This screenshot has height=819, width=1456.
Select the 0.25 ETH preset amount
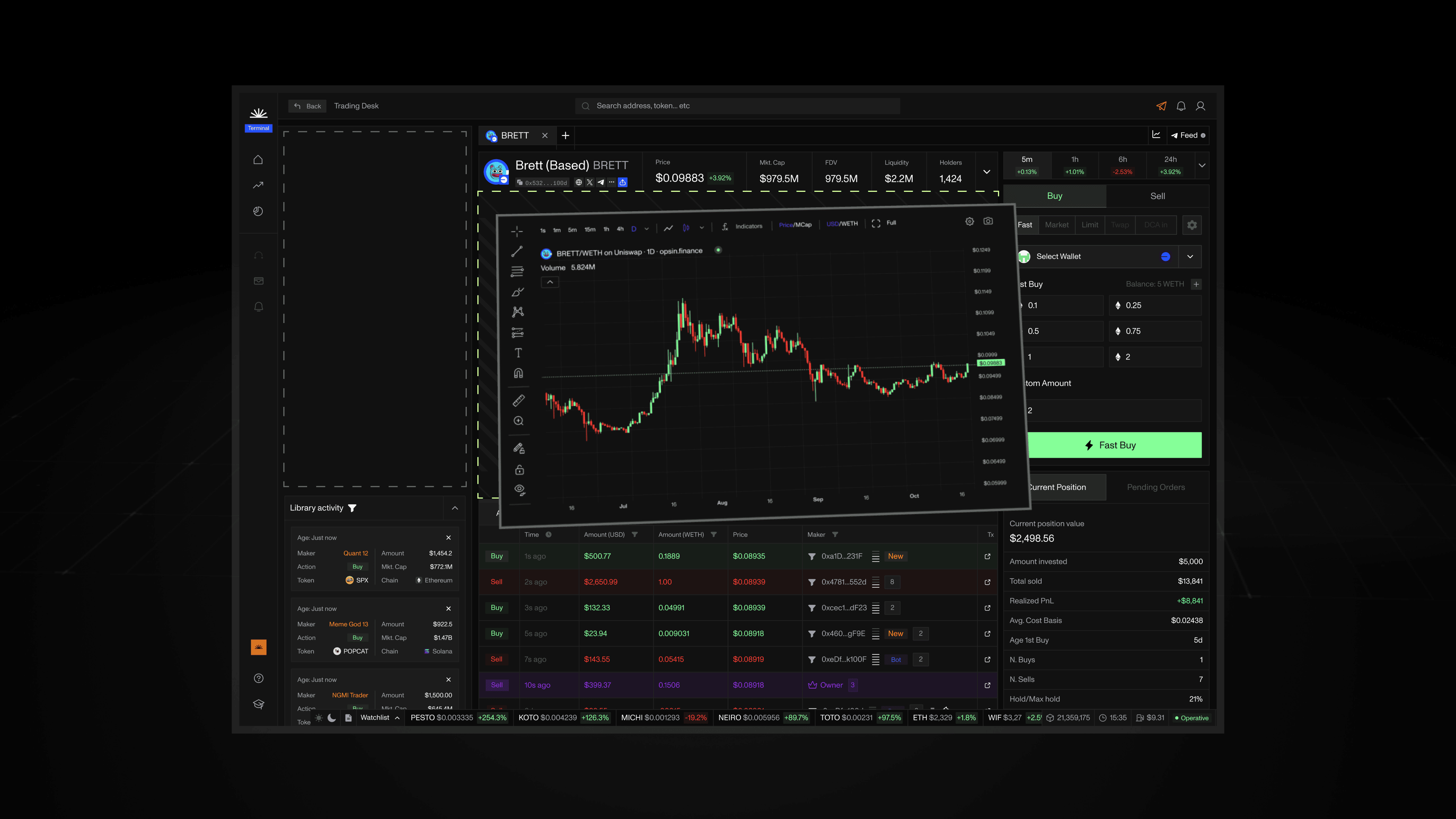coord(1155,305)
